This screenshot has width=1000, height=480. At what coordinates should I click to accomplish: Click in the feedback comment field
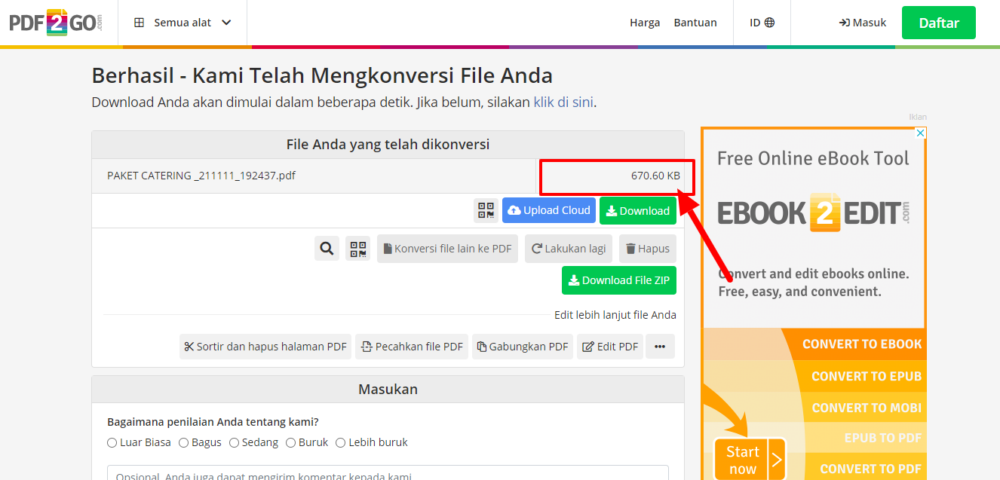click(387, 472)
